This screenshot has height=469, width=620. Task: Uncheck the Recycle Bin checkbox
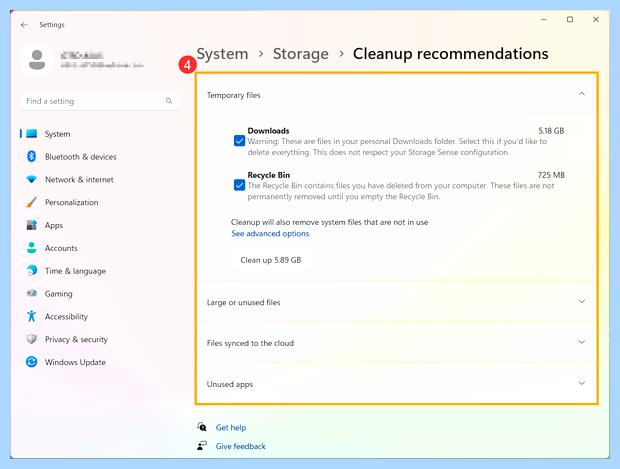[x=239, y=185]
